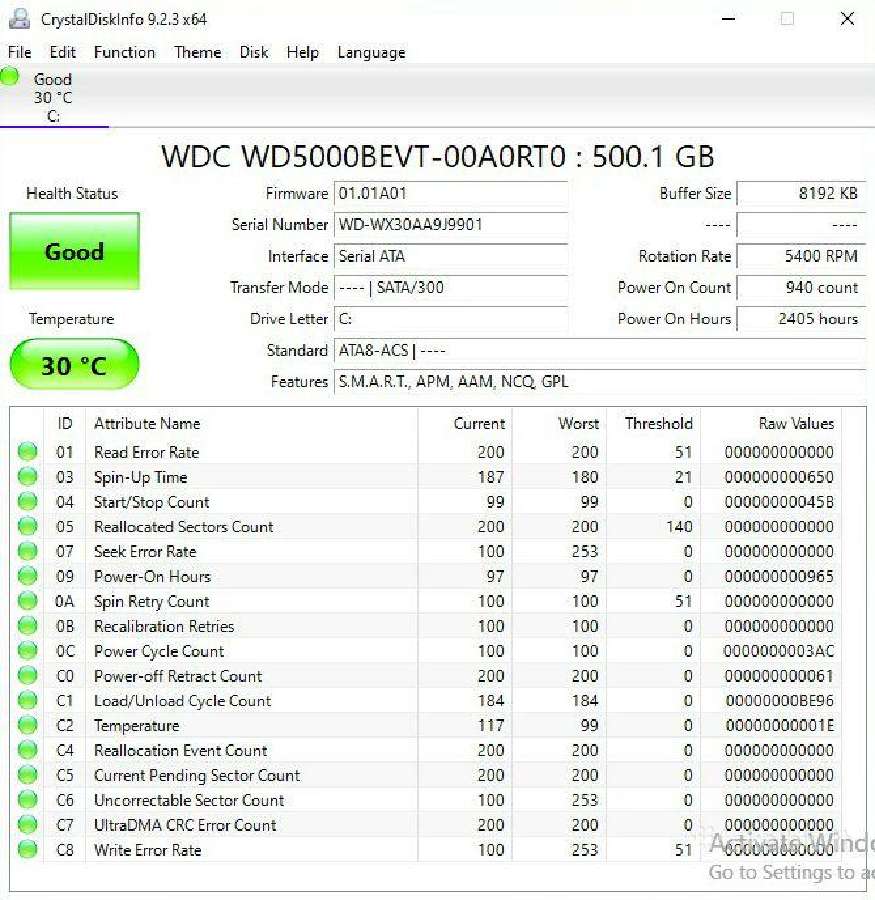Click the 30 °C temperature button
This screenshot has width=875, height=900.
(74, 364)
